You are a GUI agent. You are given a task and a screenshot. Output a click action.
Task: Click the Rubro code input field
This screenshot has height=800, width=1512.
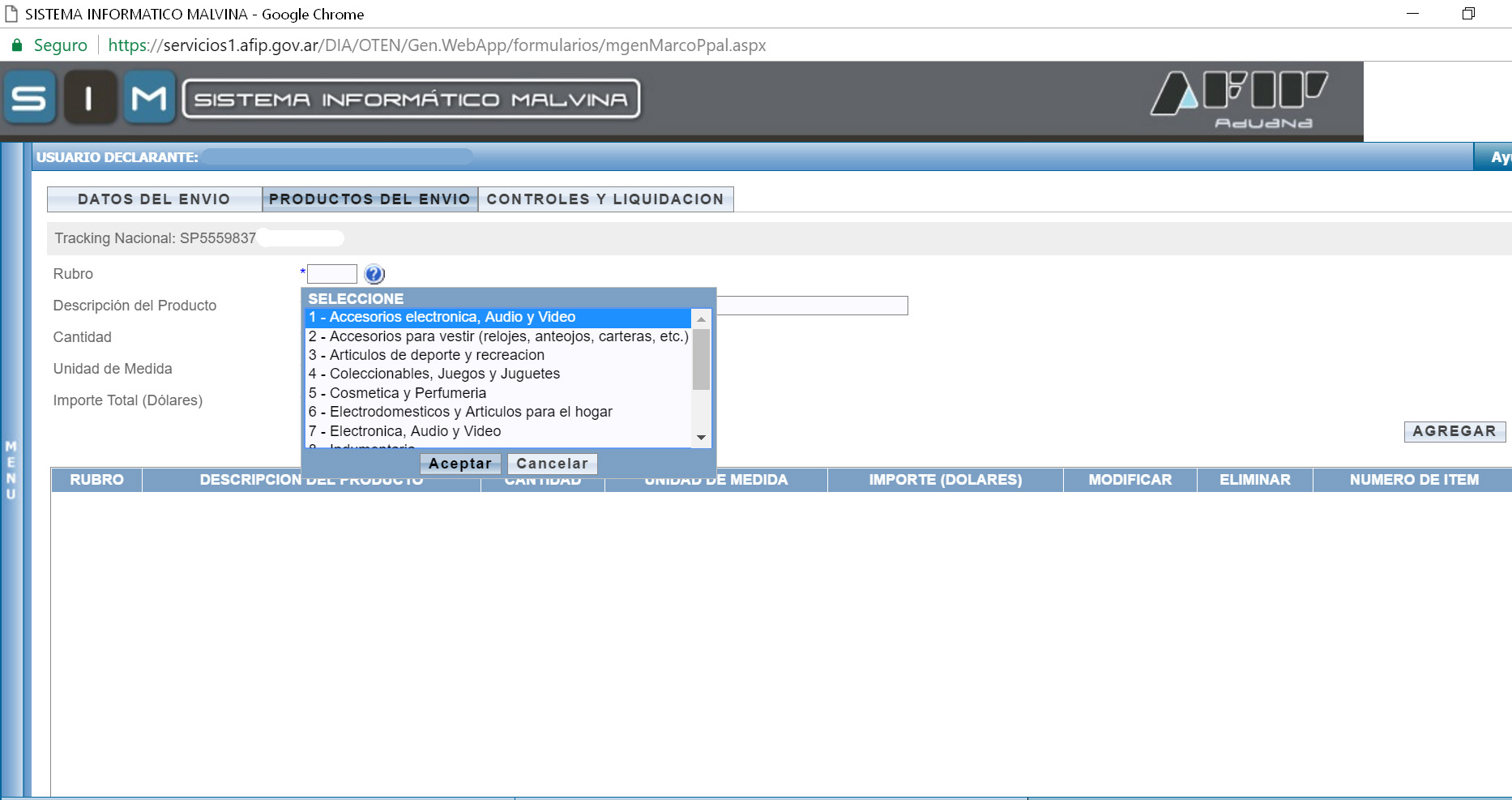[x=332, y=274]
